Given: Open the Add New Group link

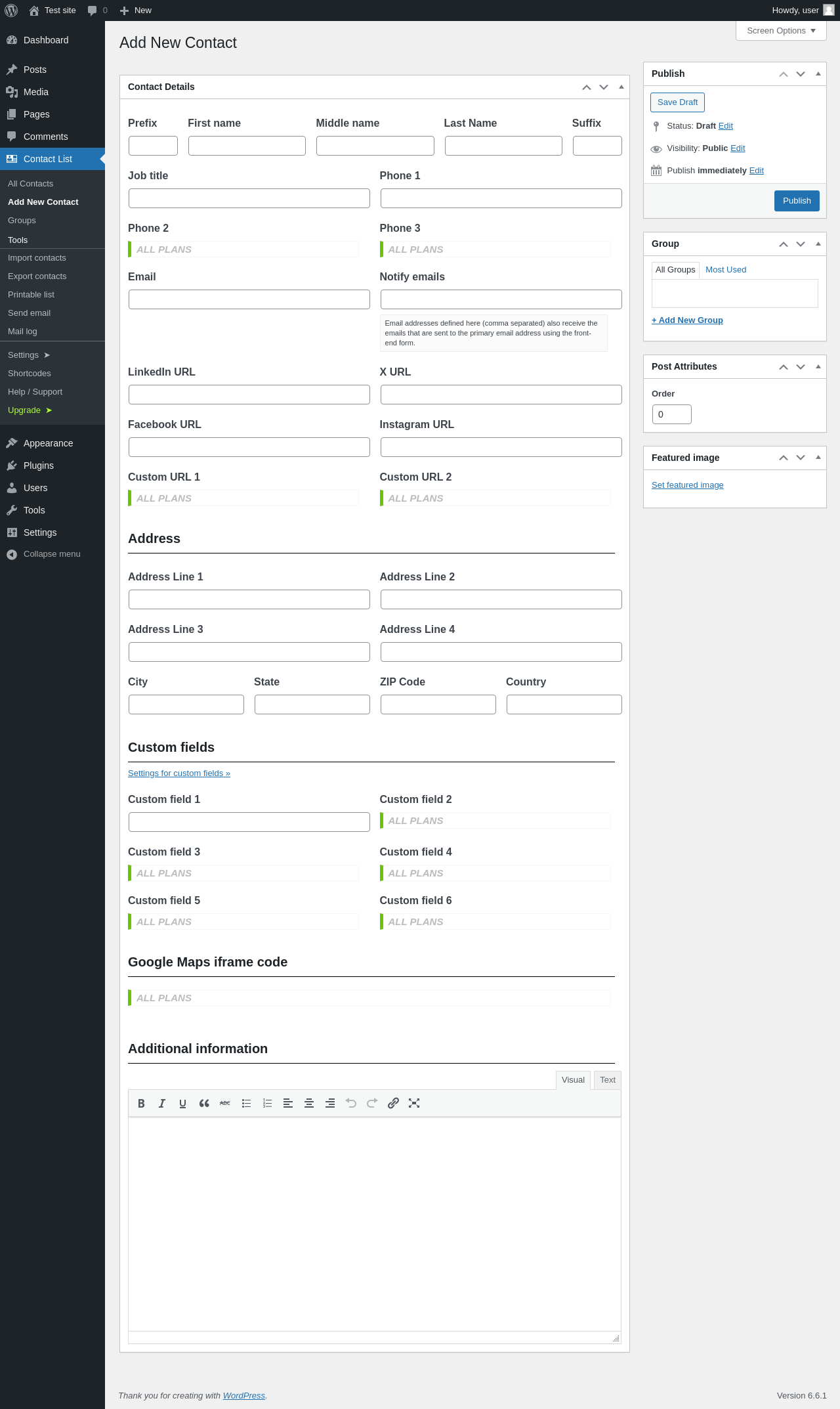Looking at the screenshot, I should pyautogui.click(x=687, y=320).
